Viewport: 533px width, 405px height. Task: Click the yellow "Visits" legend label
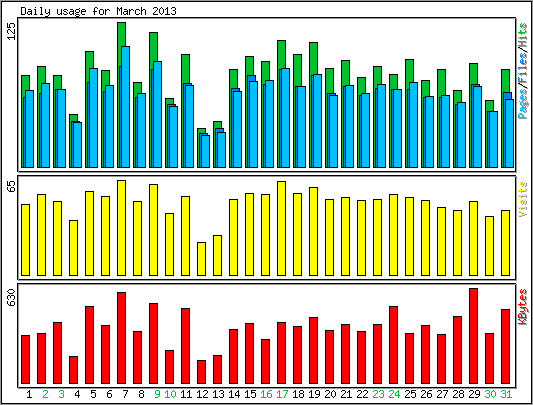[523, 199]
